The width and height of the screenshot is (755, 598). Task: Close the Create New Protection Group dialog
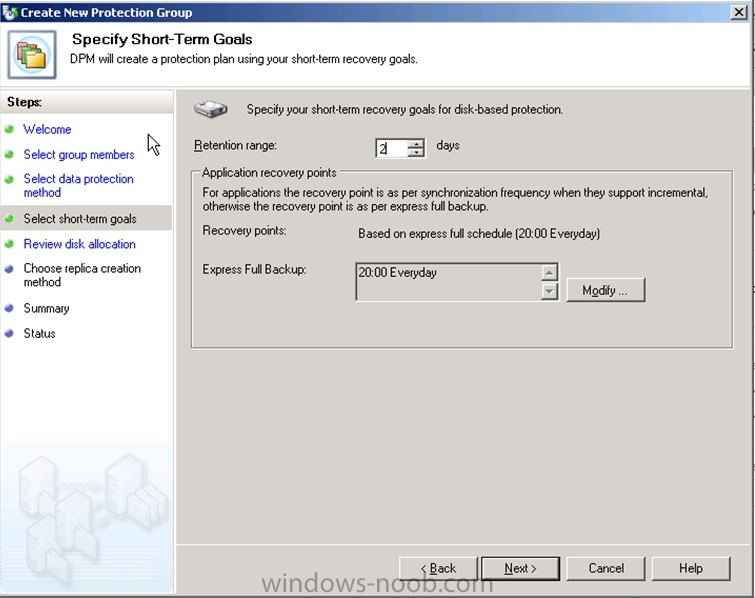coord(739,12)
